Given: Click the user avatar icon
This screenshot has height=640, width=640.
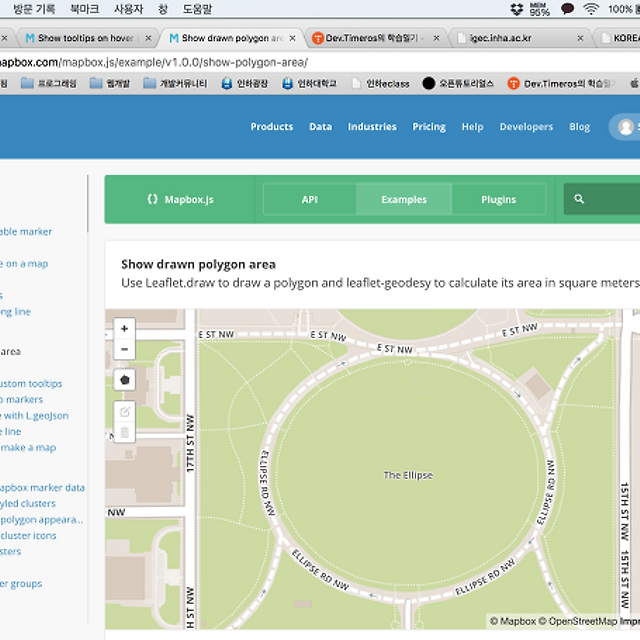Looking at the screenshot, I should [626, 127].
